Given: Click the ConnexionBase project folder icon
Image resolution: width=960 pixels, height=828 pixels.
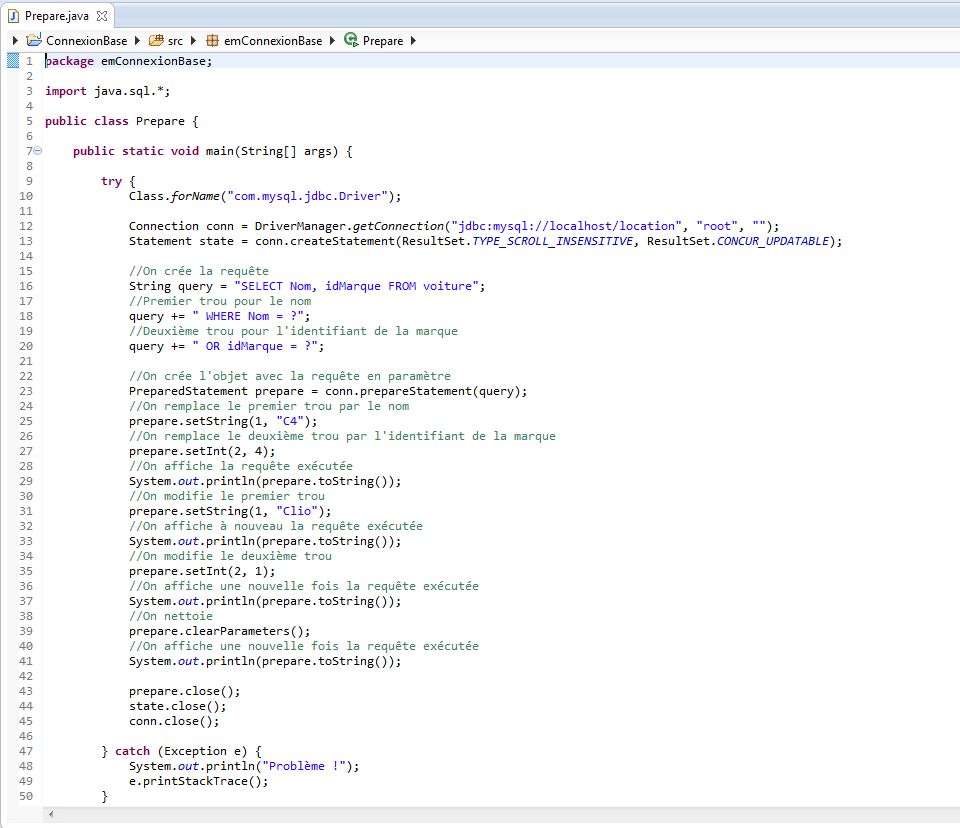Looking at the screenshot, I should pos(35,41).
